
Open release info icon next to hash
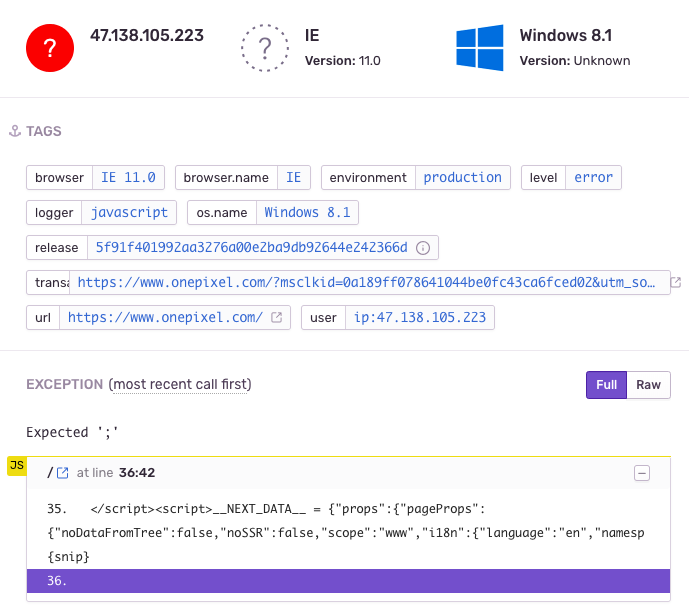pyautogui.click(x=423, y=248)
